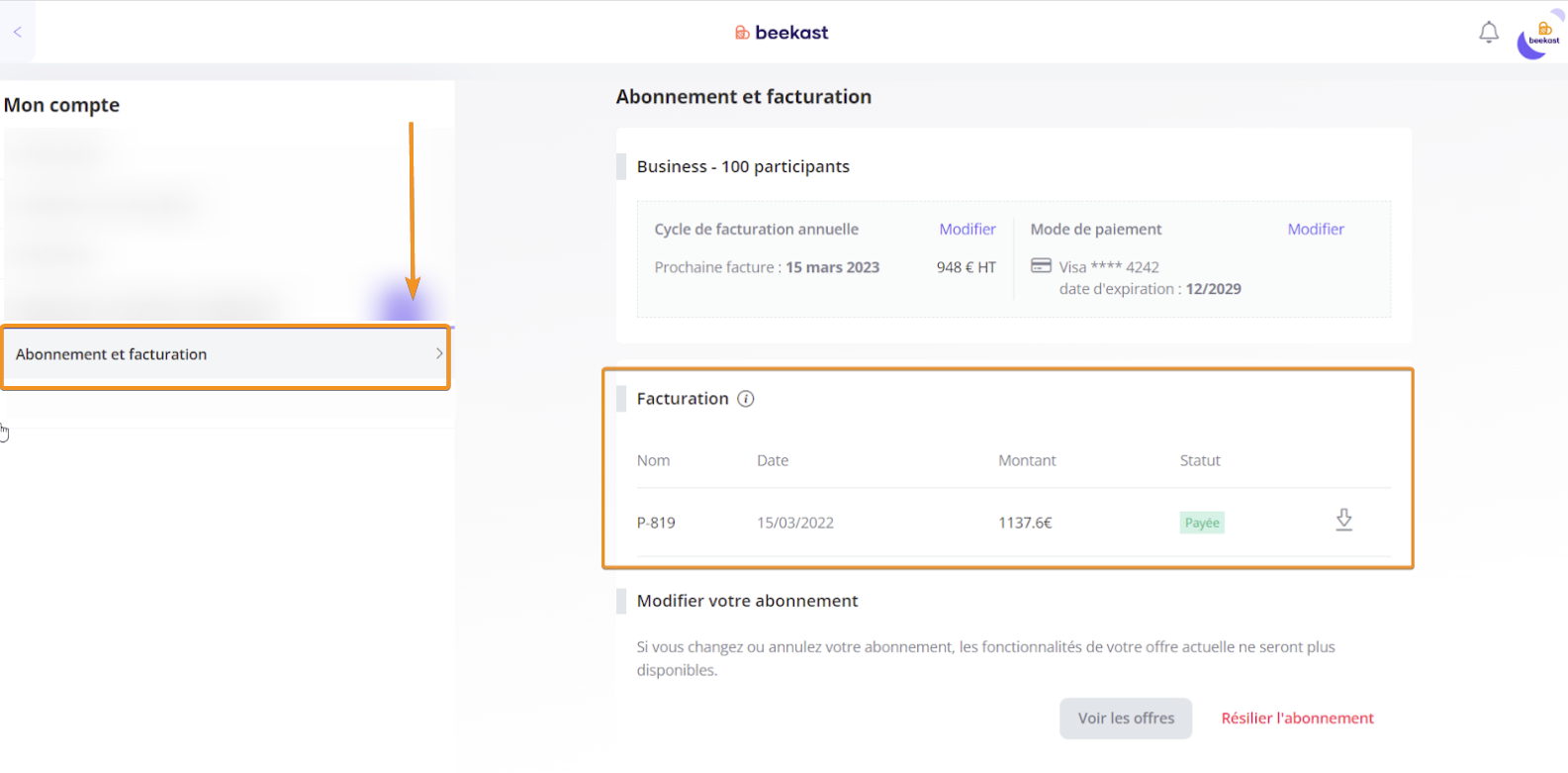
Task: Expand chevron on Abonnement et facturation
Action: pyautogui.click(x=439, y=354)
